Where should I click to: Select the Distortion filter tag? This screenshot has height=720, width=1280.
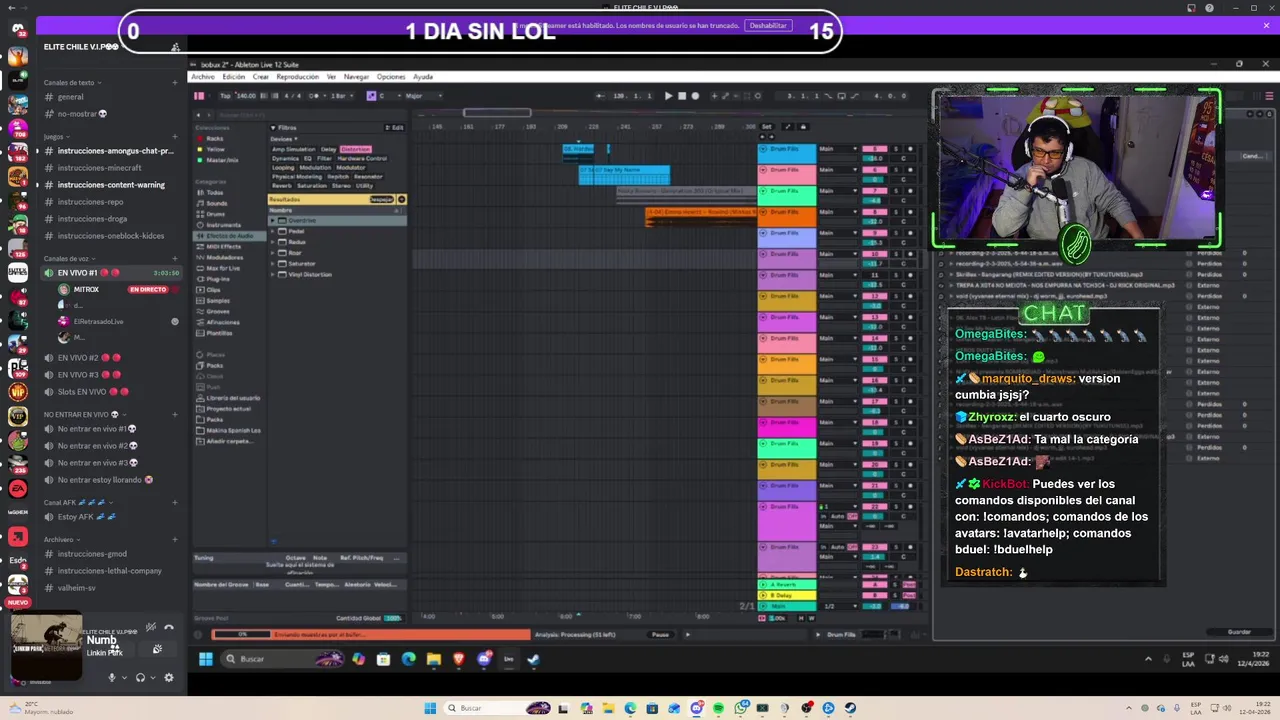(x=356, y=149)
